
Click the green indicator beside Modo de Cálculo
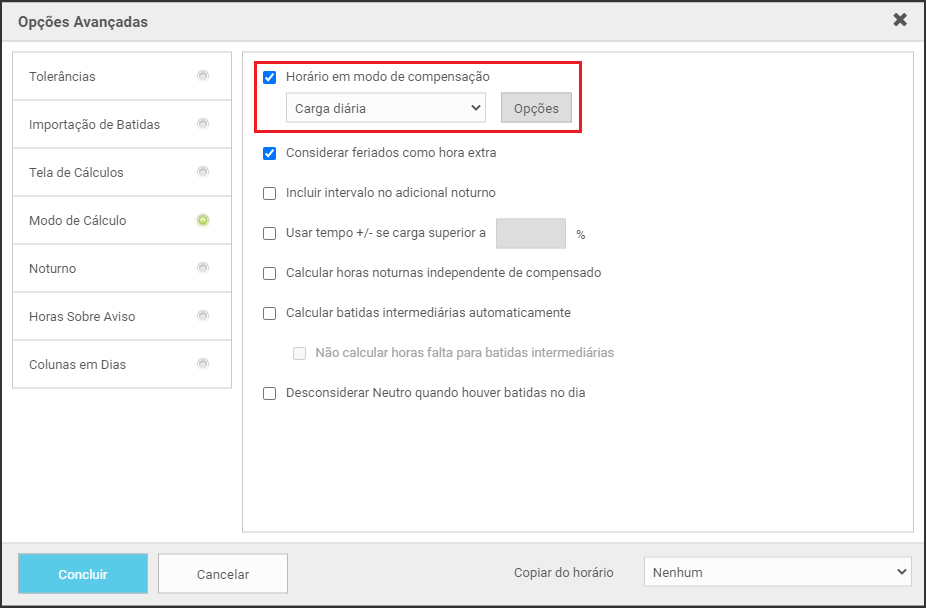203,220
